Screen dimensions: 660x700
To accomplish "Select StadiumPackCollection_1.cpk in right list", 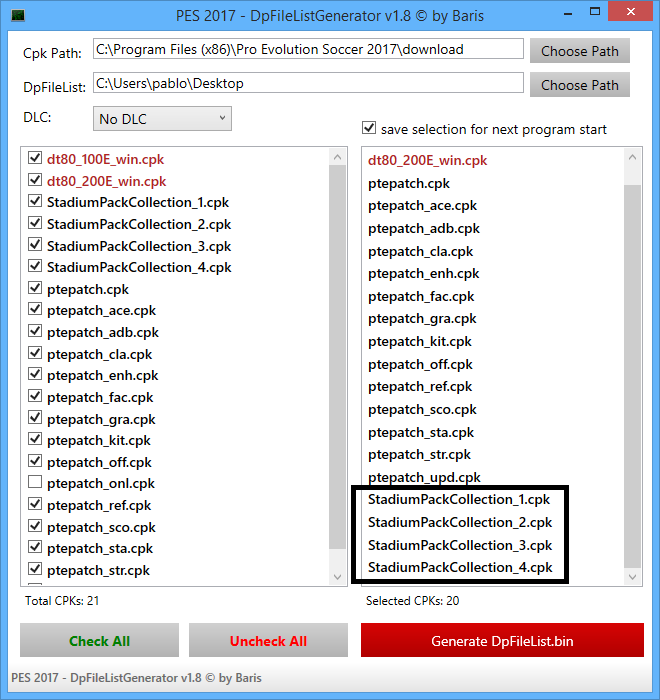I will [459, 499].
